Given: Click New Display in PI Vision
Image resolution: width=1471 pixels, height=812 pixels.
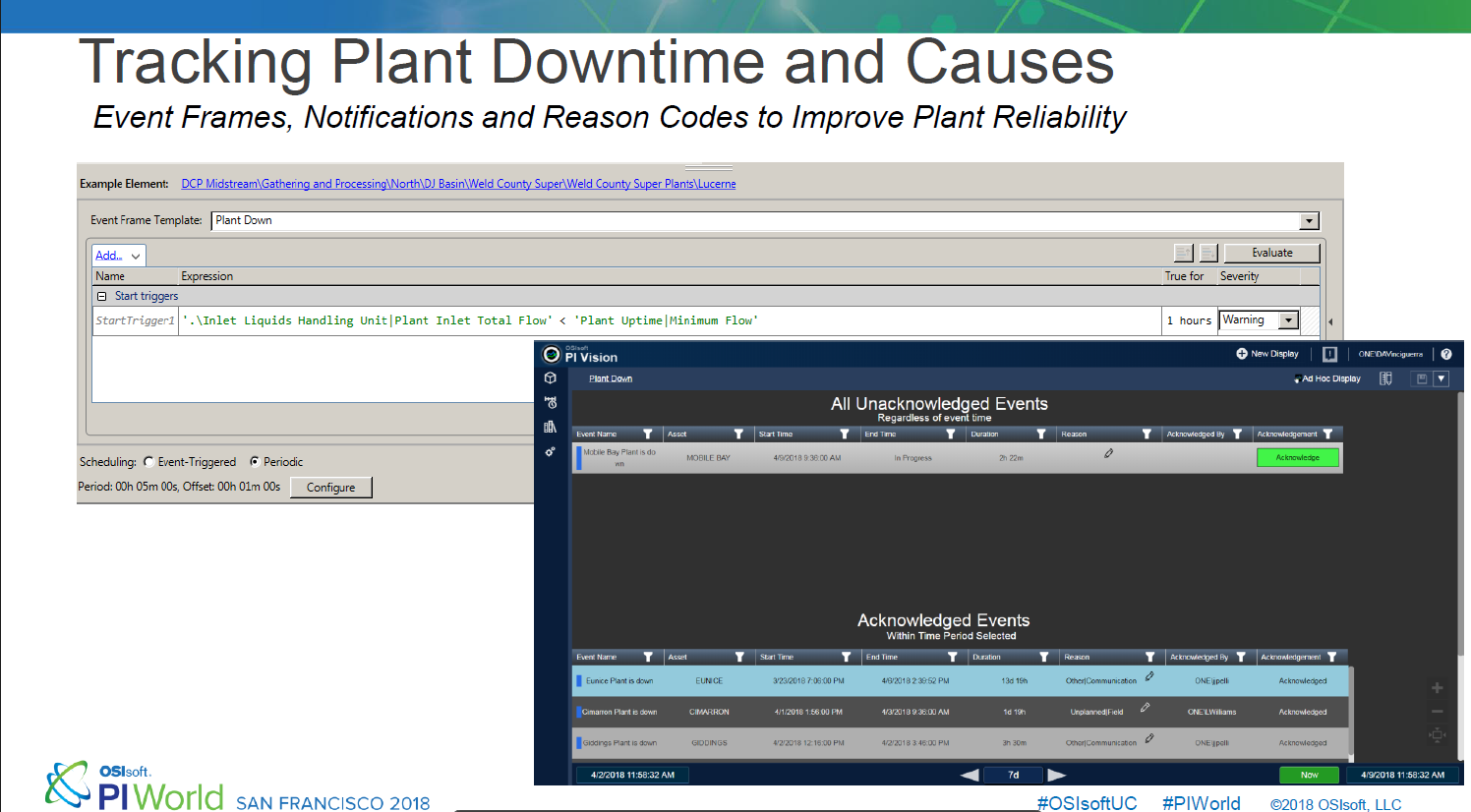Looking at the screenshot, I should (1267, 354).
